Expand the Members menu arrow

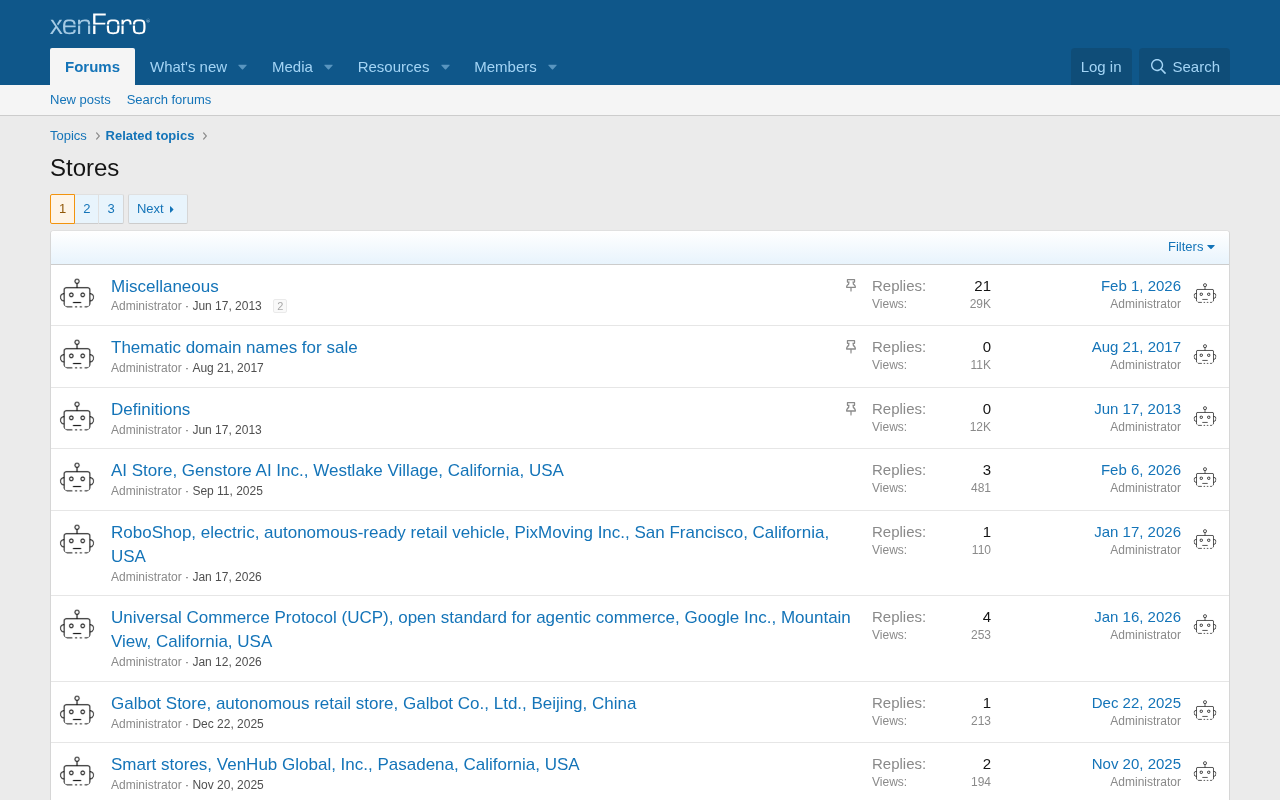(x=552, y=67)
